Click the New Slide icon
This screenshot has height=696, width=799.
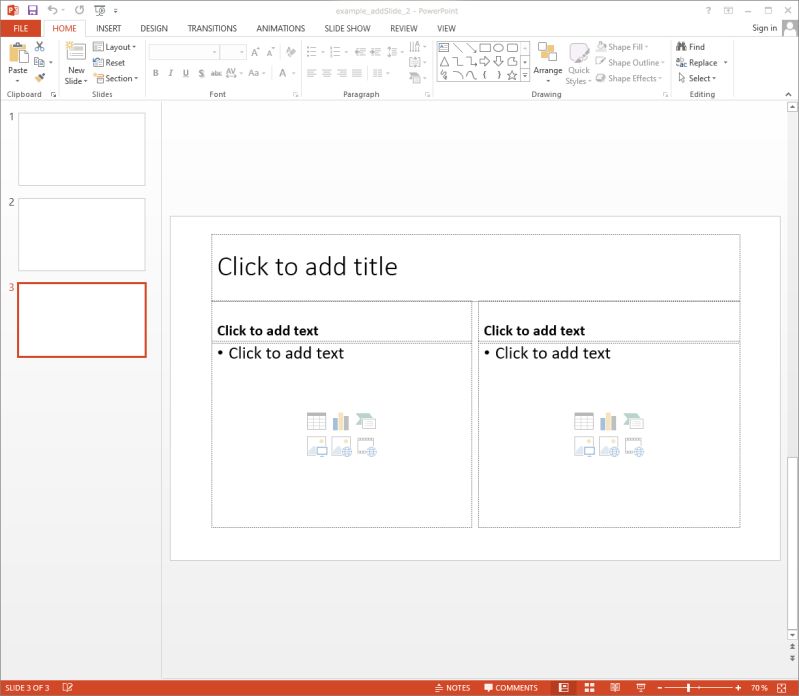(76, 52)
